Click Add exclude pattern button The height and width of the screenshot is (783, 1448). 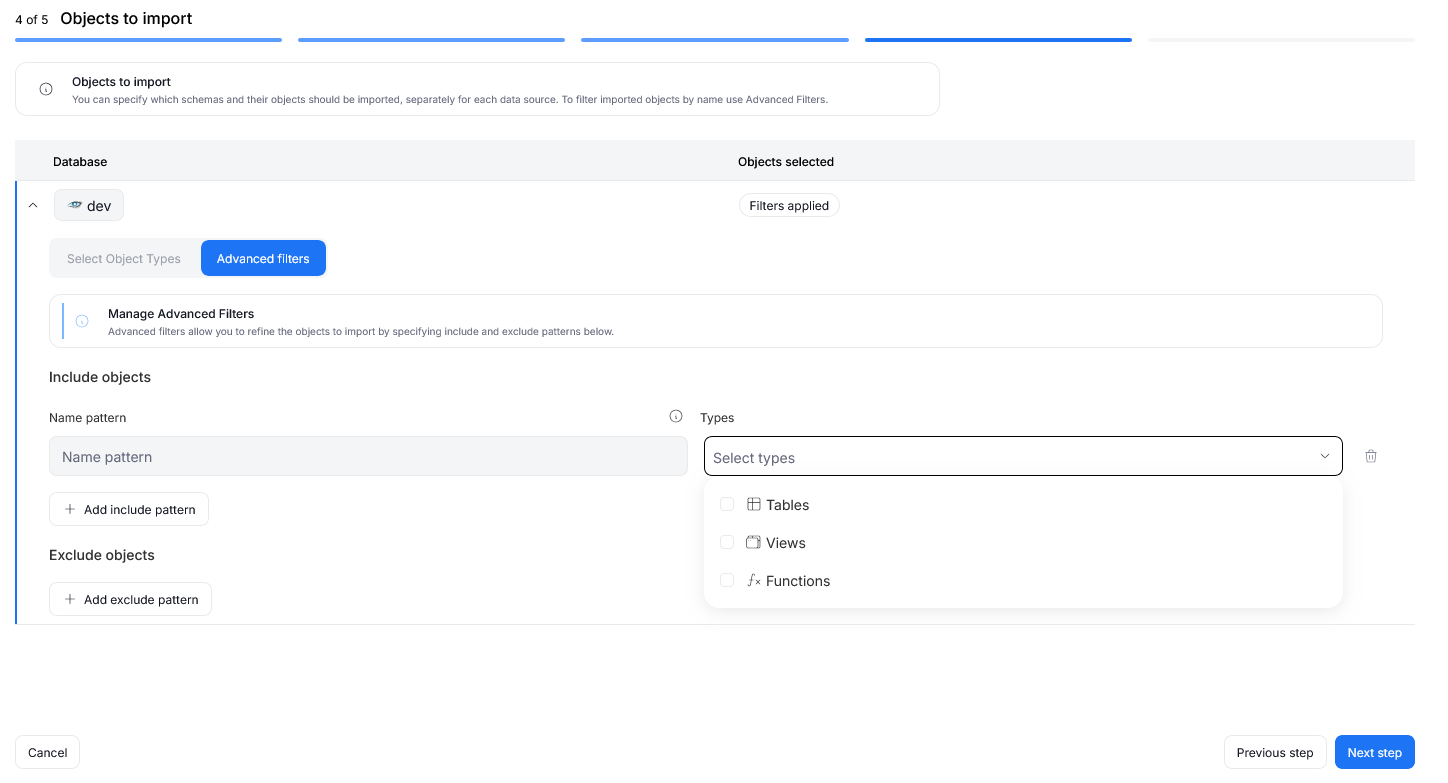[130, 599]
